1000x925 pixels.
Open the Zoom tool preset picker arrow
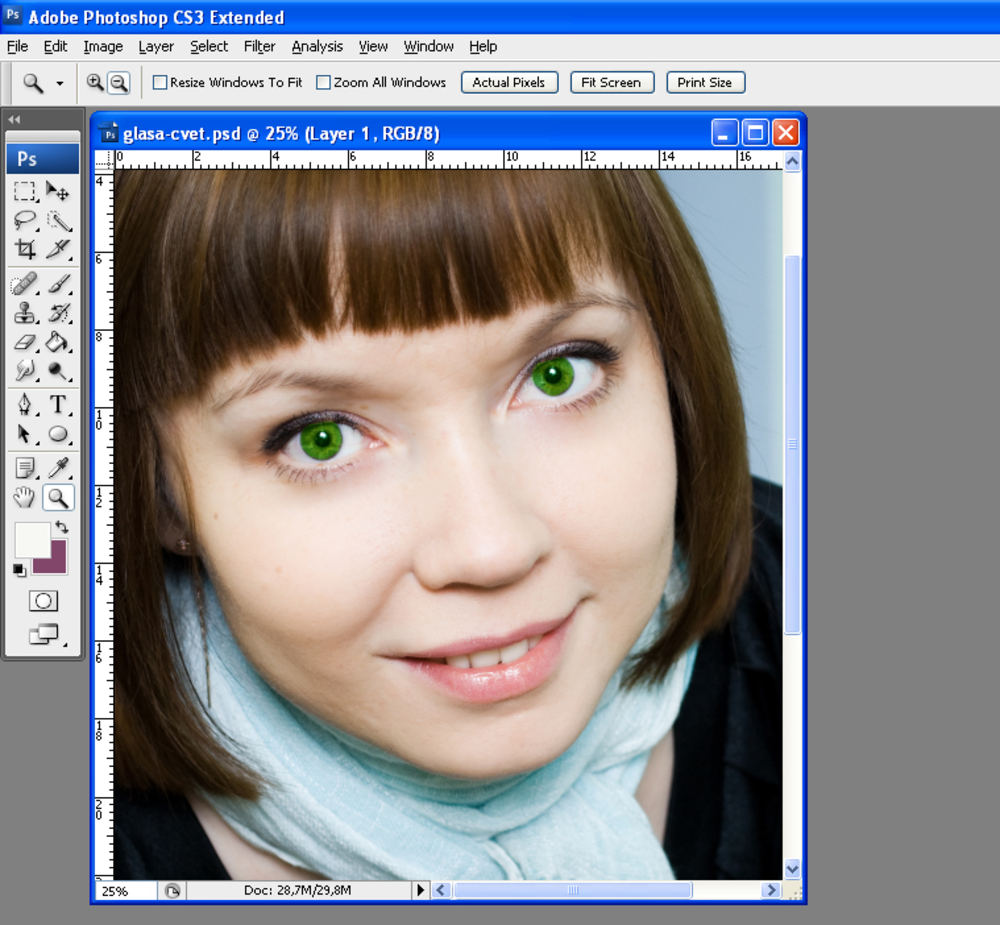(59, 83)
